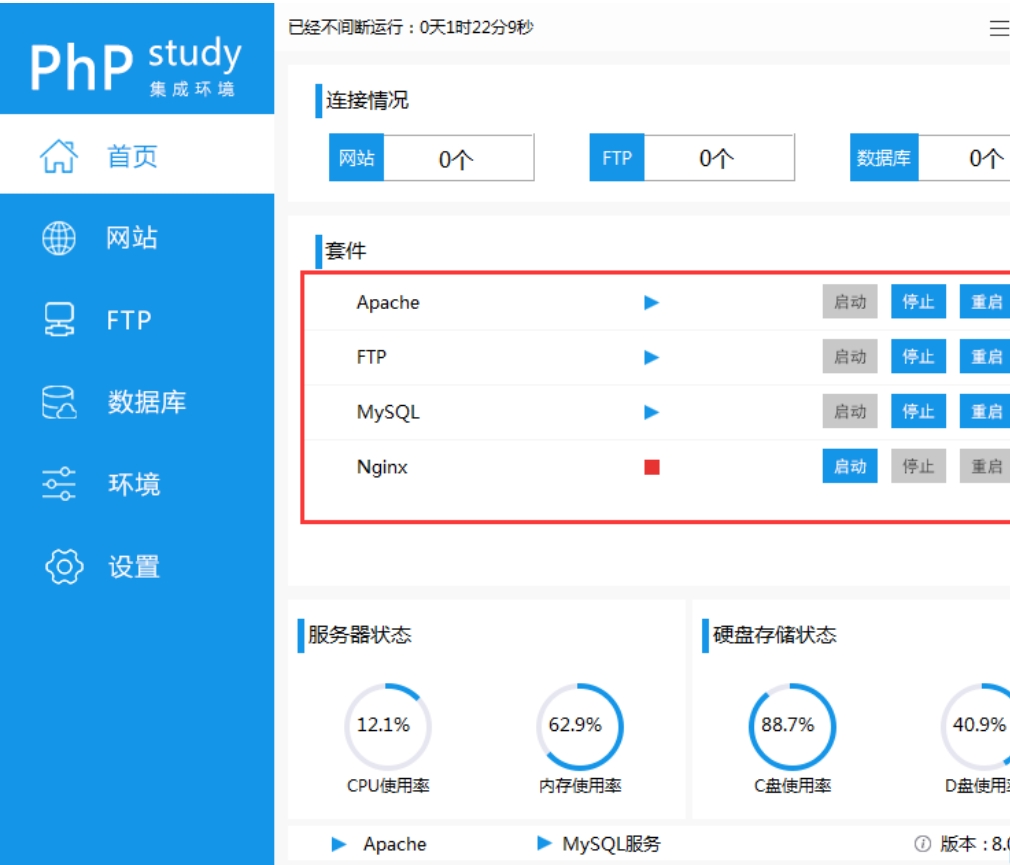
Task: Click the globe icon for 网站
Action: coord(59,238)
